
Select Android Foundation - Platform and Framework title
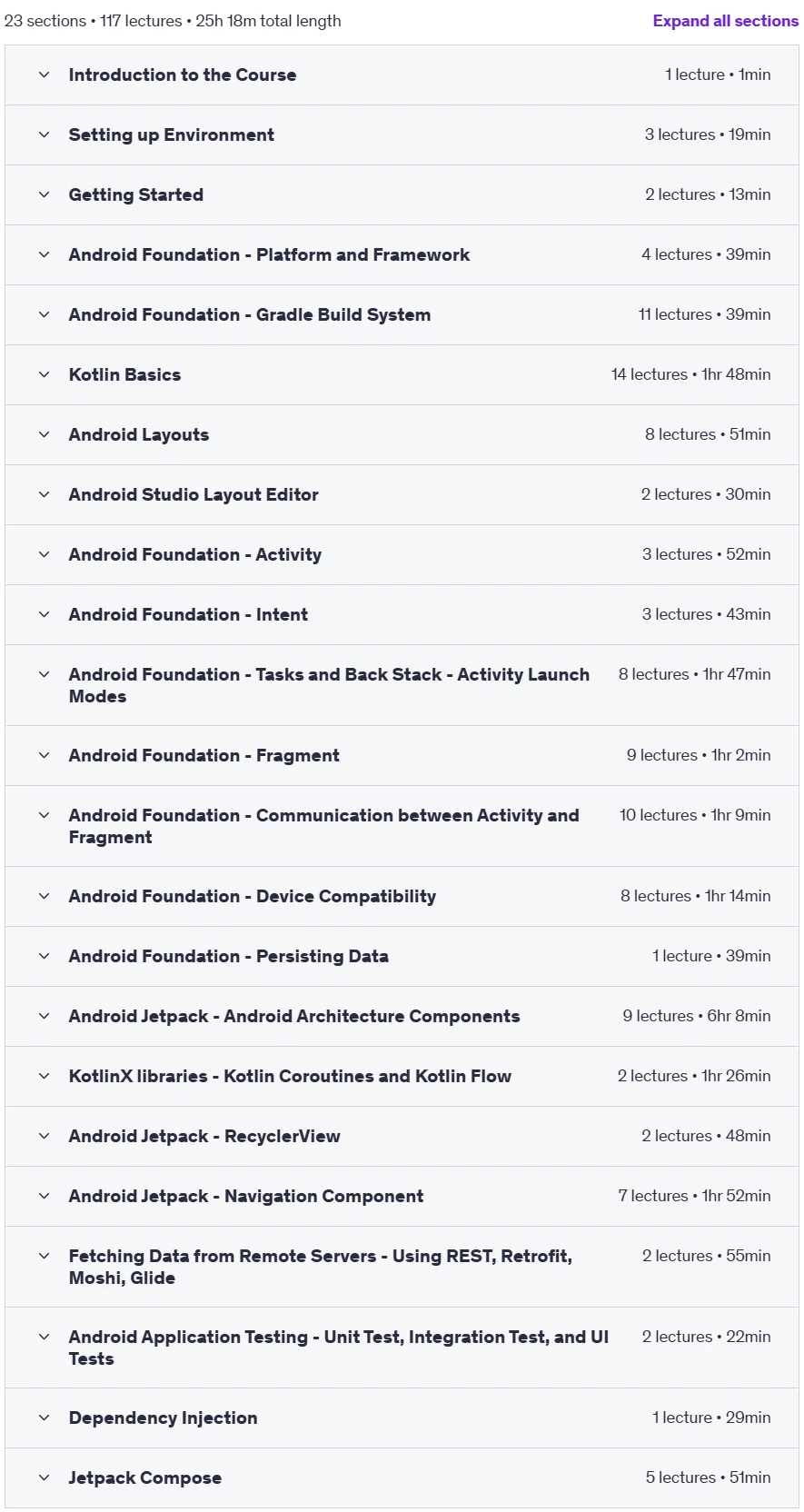tap(269, 254)
